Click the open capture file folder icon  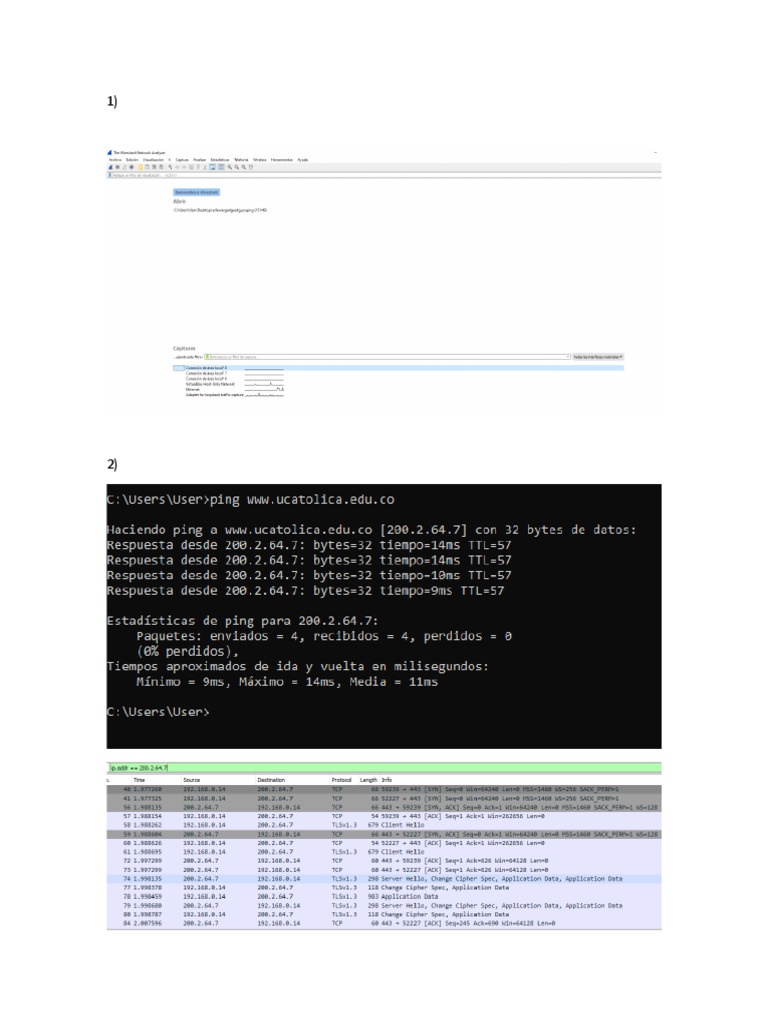click(x=140, y=167)
